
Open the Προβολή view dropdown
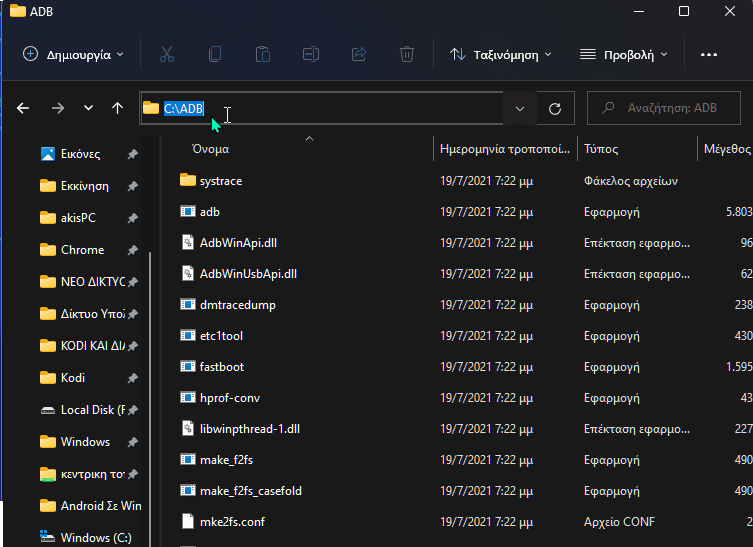pos(624,55)
